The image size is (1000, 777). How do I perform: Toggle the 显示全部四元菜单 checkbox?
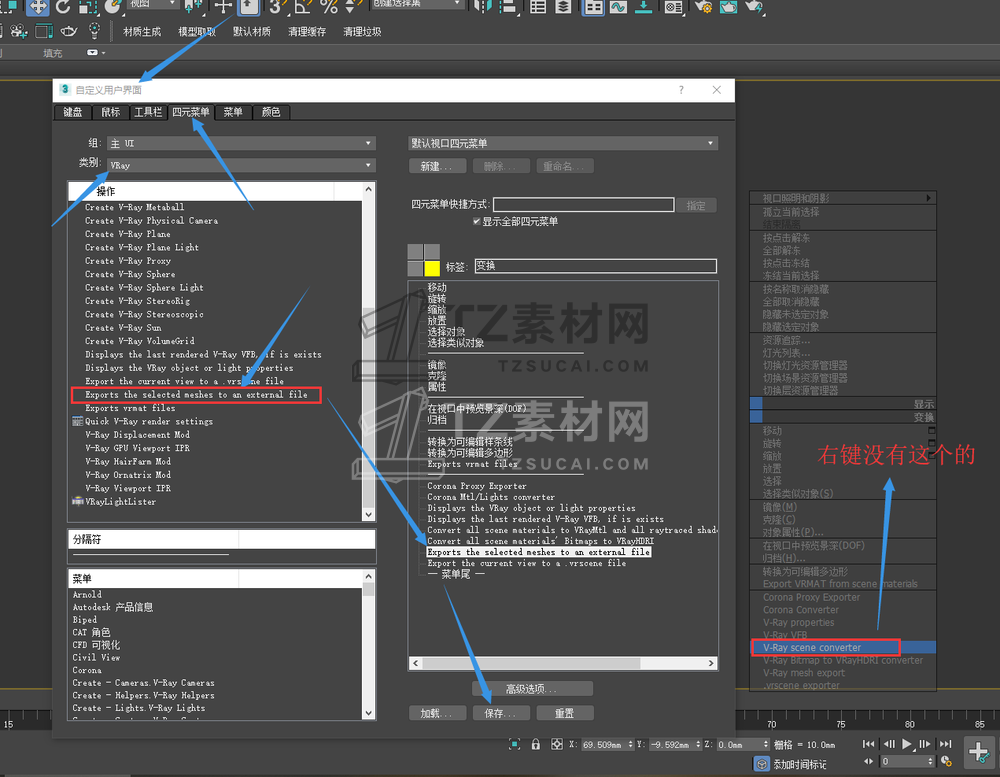(x=476, y=221)
